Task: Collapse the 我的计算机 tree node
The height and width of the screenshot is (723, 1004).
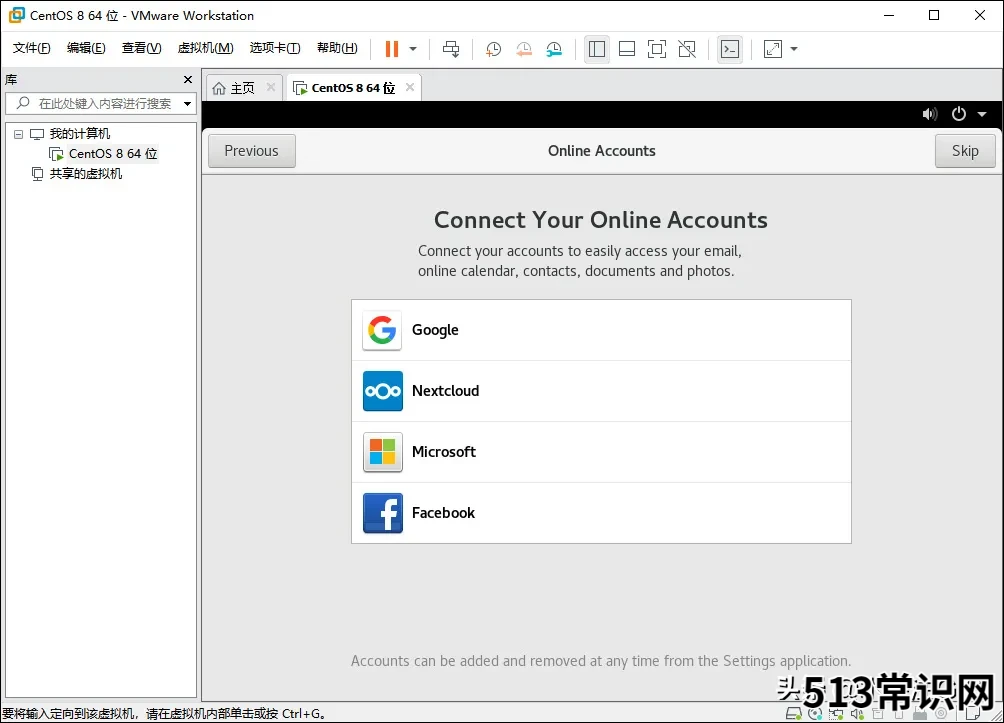Action: (x=19, y=134)
